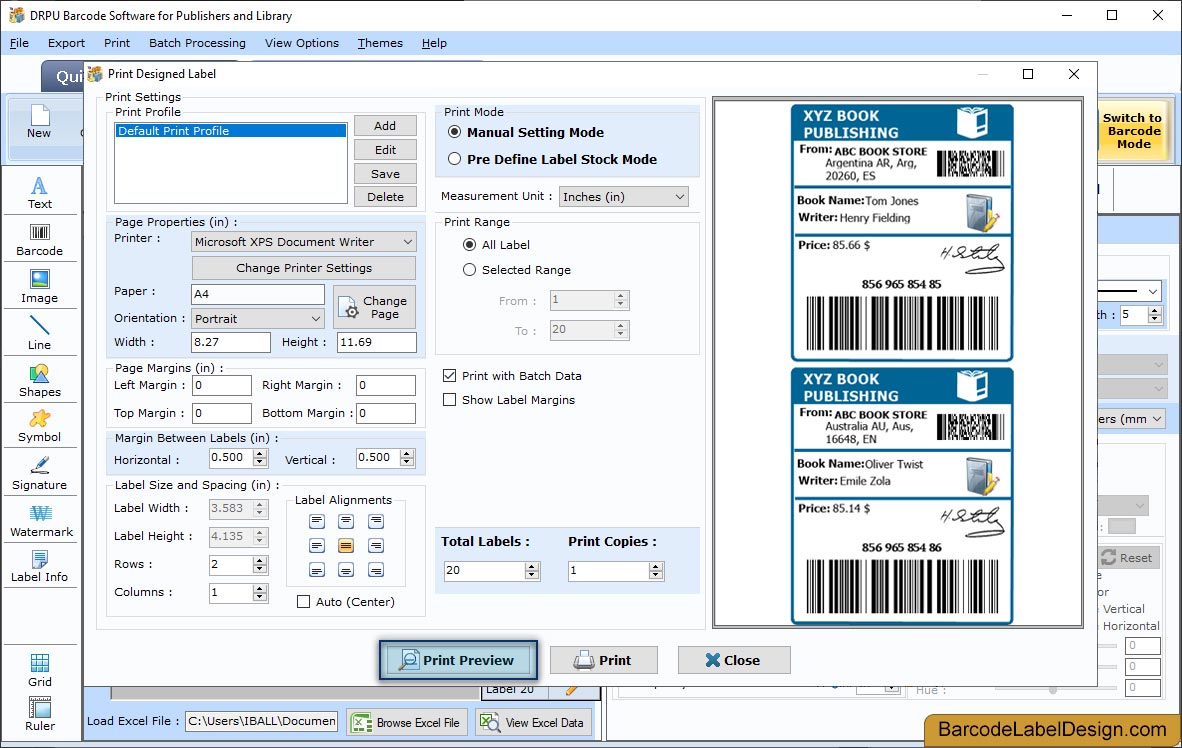This screenshot has height=748, width=1182.
Task: Toggle Print with Batch Data checkbox
Action: point(449,376)
